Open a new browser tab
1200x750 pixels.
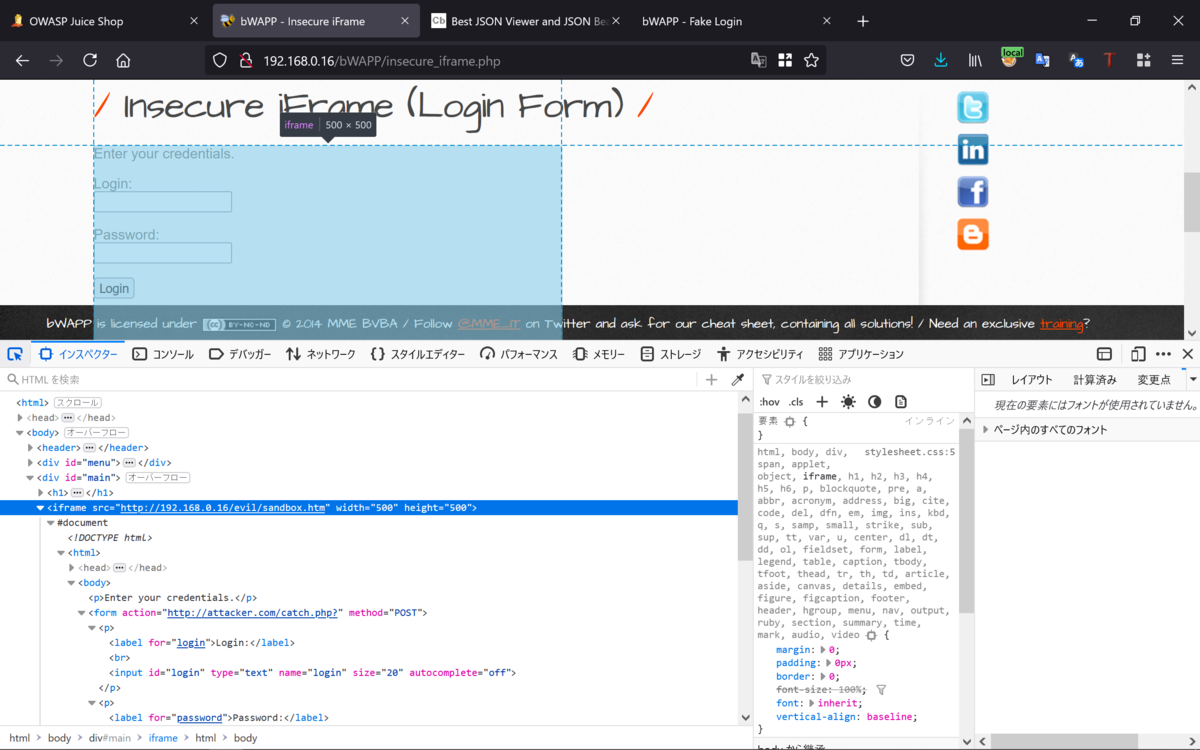[x=863, y=21]
